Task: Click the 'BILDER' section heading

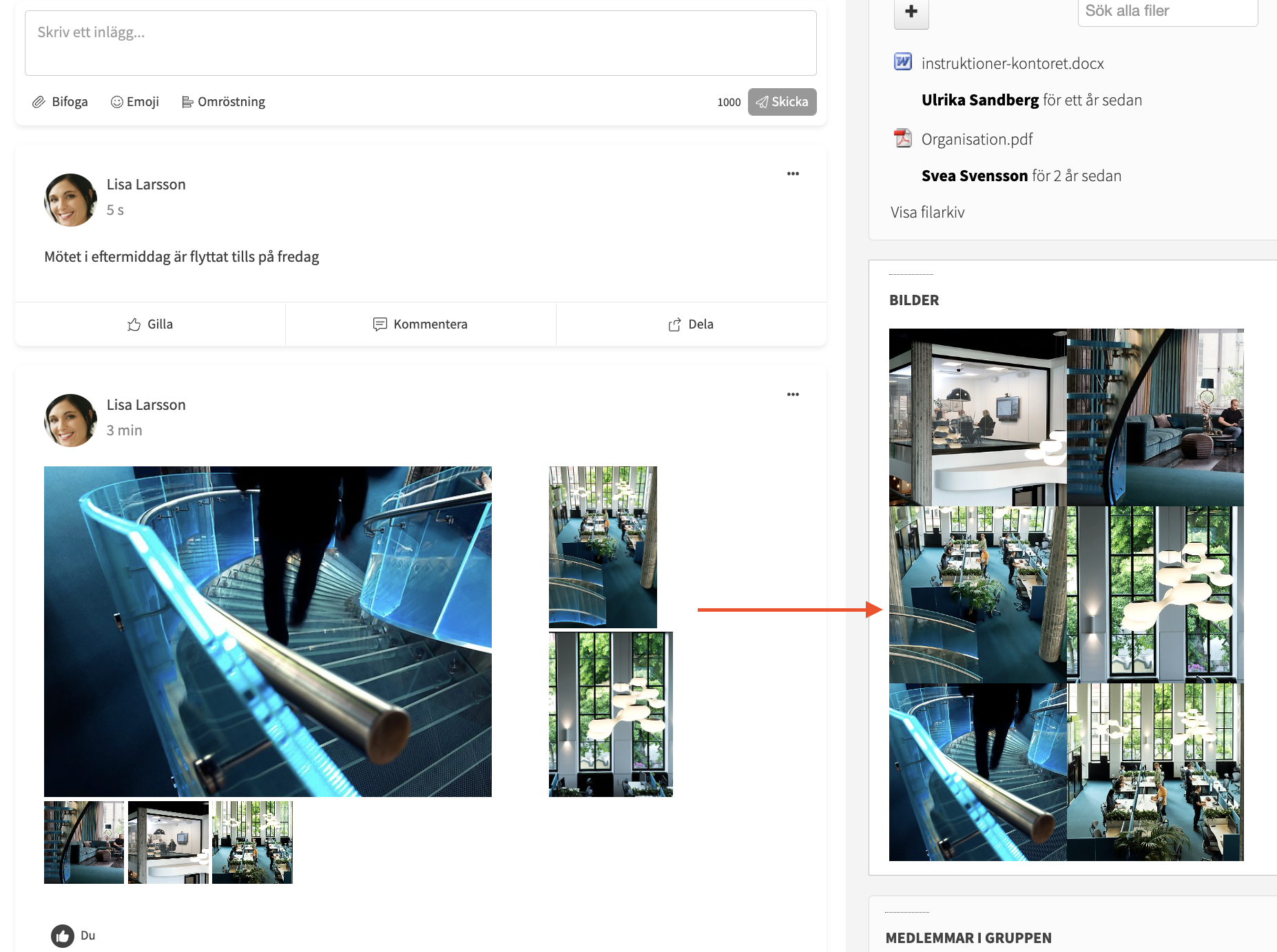Action: coord(914,300)
